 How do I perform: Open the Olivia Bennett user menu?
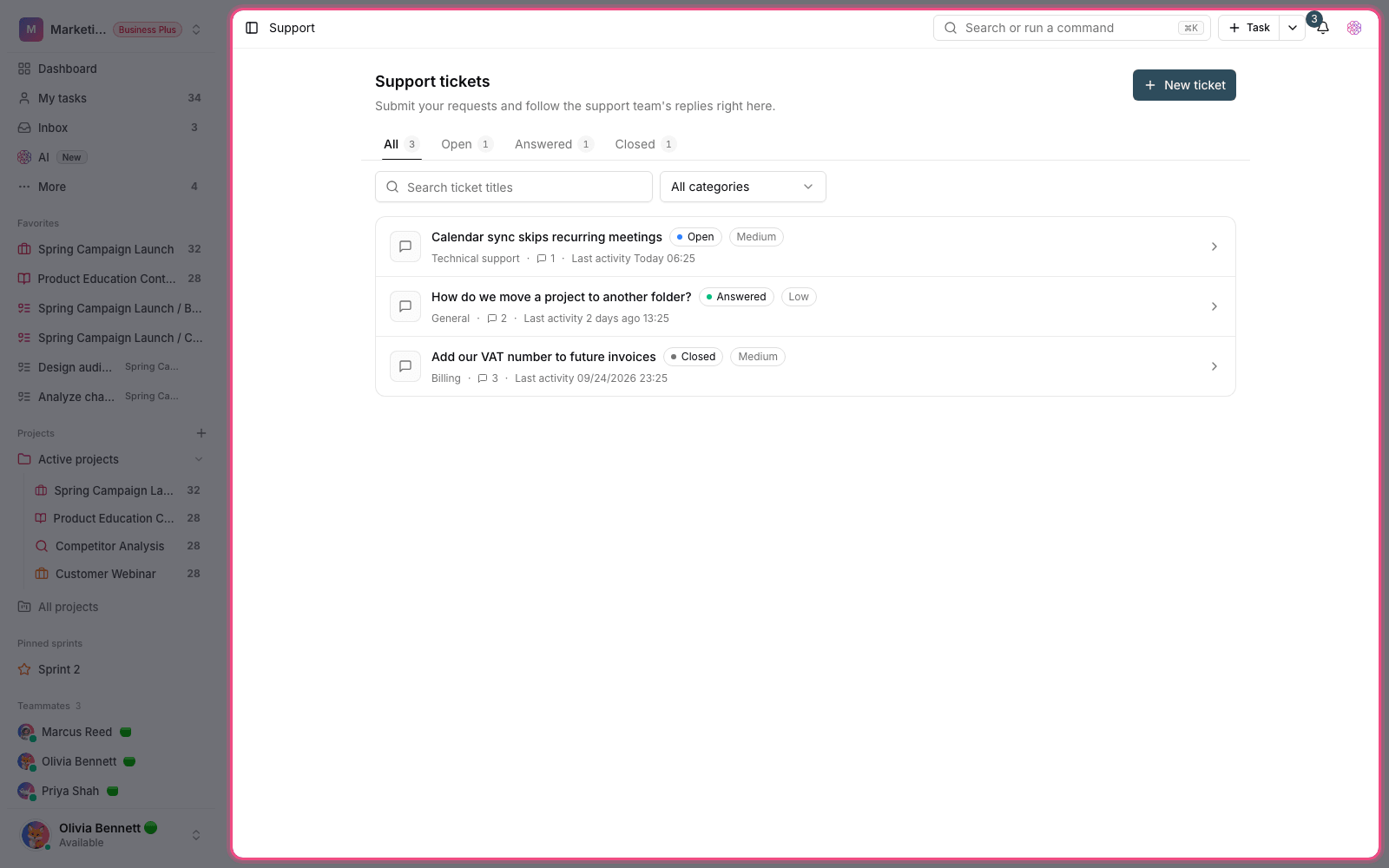(111, 835)
